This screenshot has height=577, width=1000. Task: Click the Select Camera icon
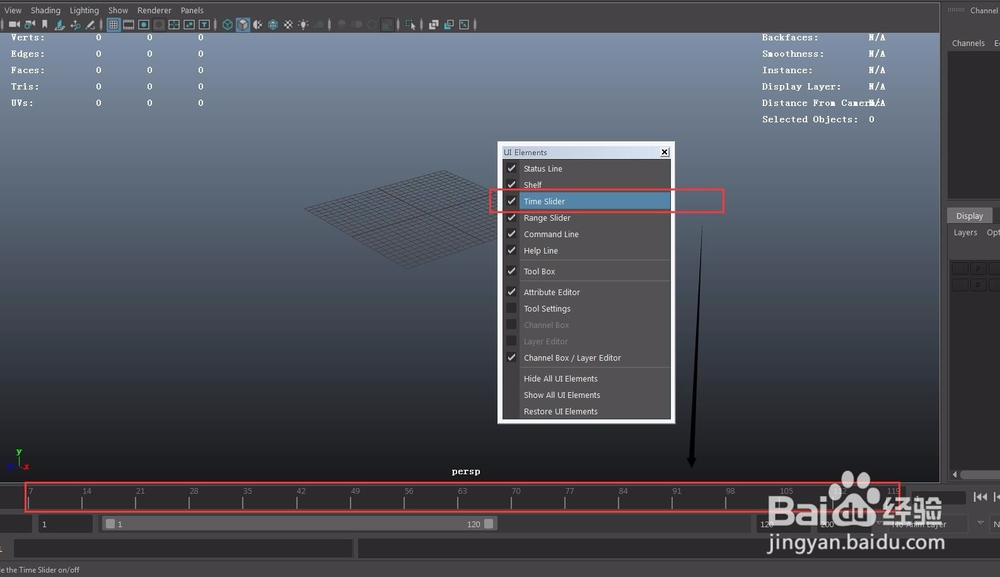click(x=14, y=24)
